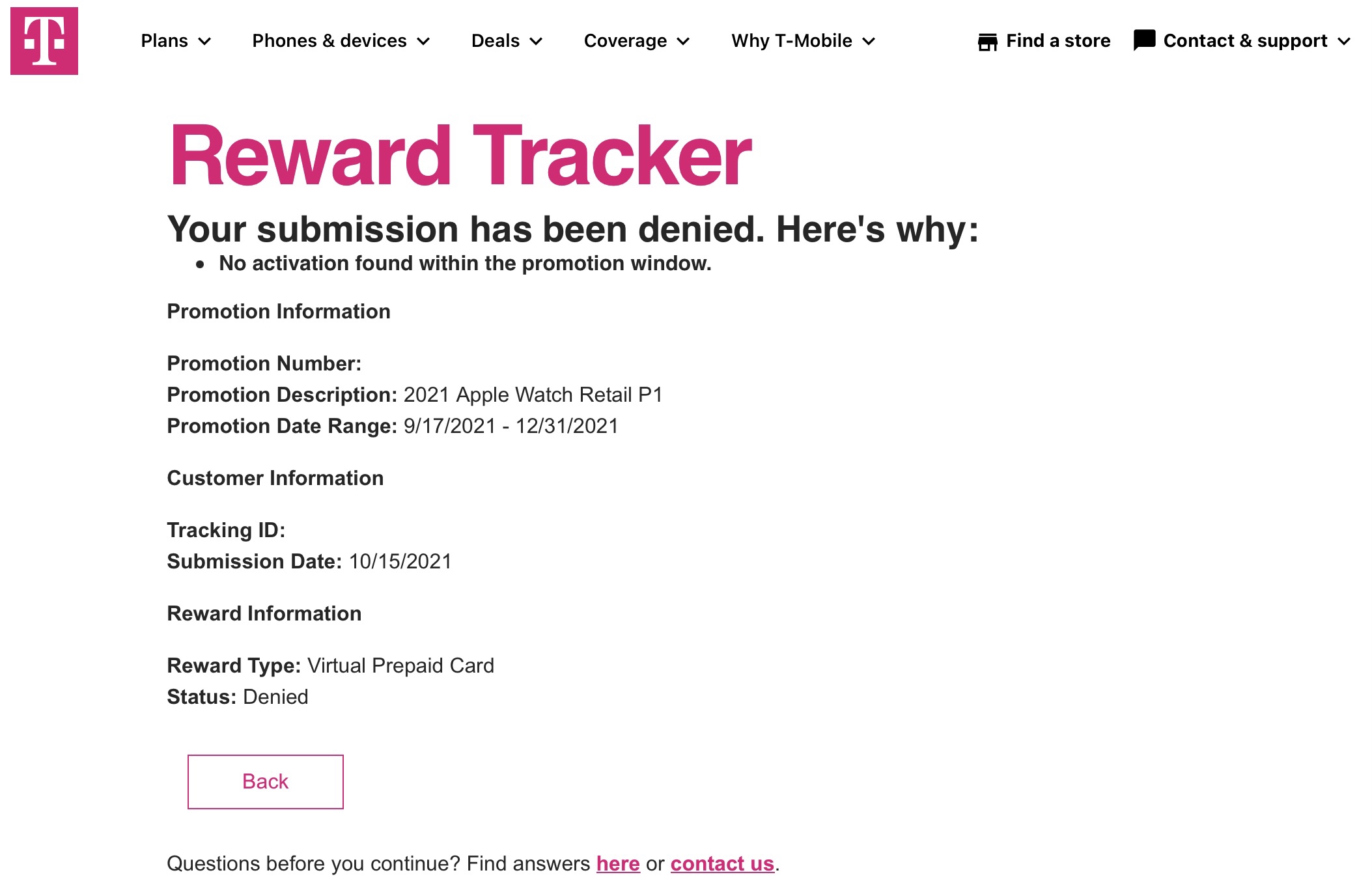
Task: Open the Contact & support menu
Action: 1245,41
